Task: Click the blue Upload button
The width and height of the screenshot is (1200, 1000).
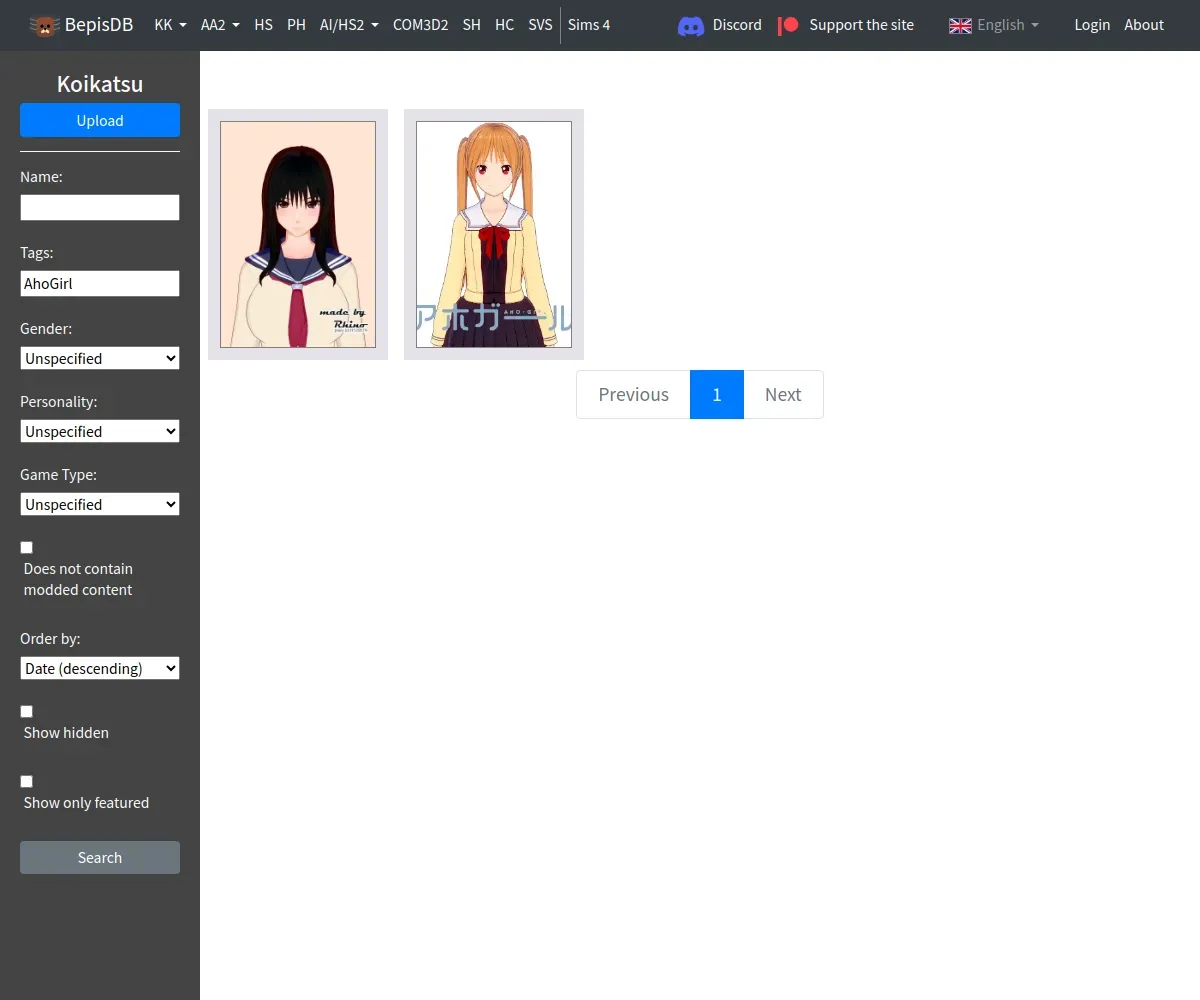Action: pos(100,120)
